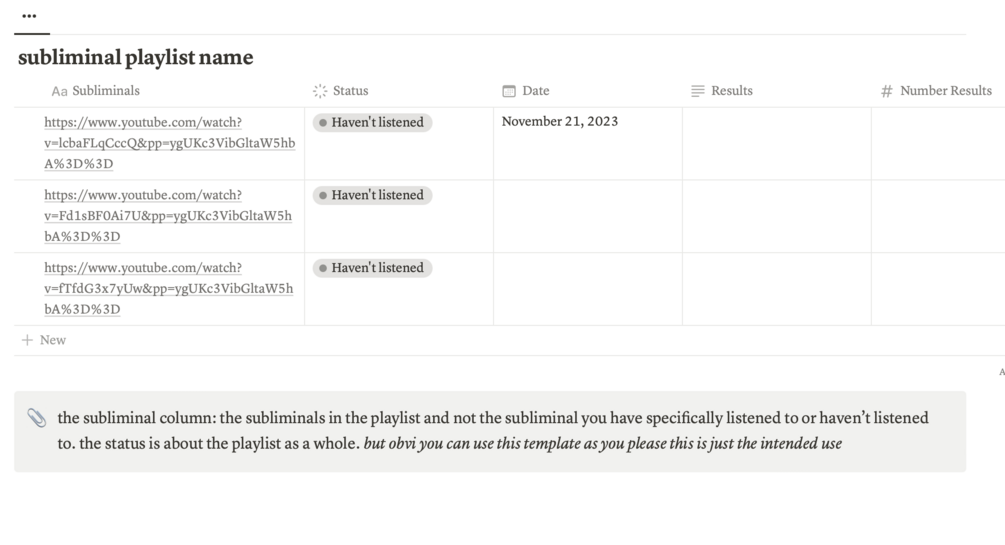The height and width of the screenshot is (545, 1005).
Task: Open the YouTube link containing fTfdG3x7yUw
Action: point(169,289)
